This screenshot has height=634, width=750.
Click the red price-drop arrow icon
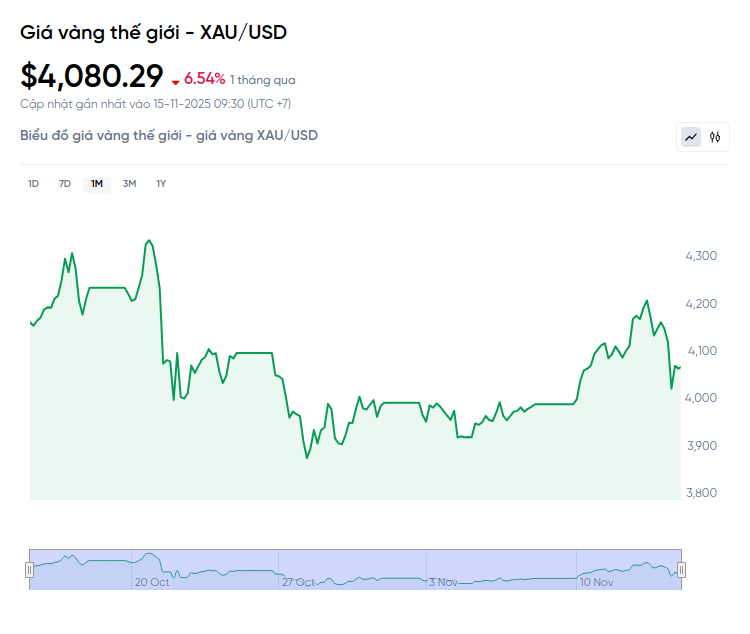pos(176,81)
